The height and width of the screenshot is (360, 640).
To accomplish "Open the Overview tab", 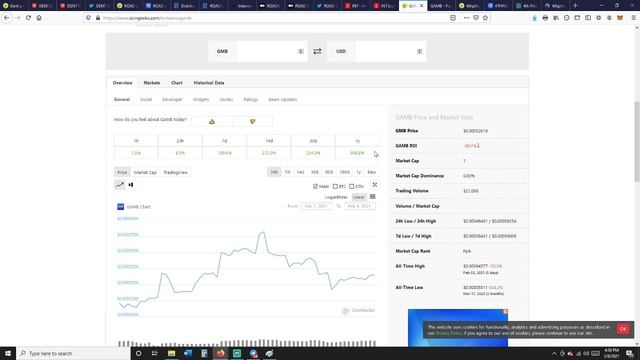I will click(122, 83).
